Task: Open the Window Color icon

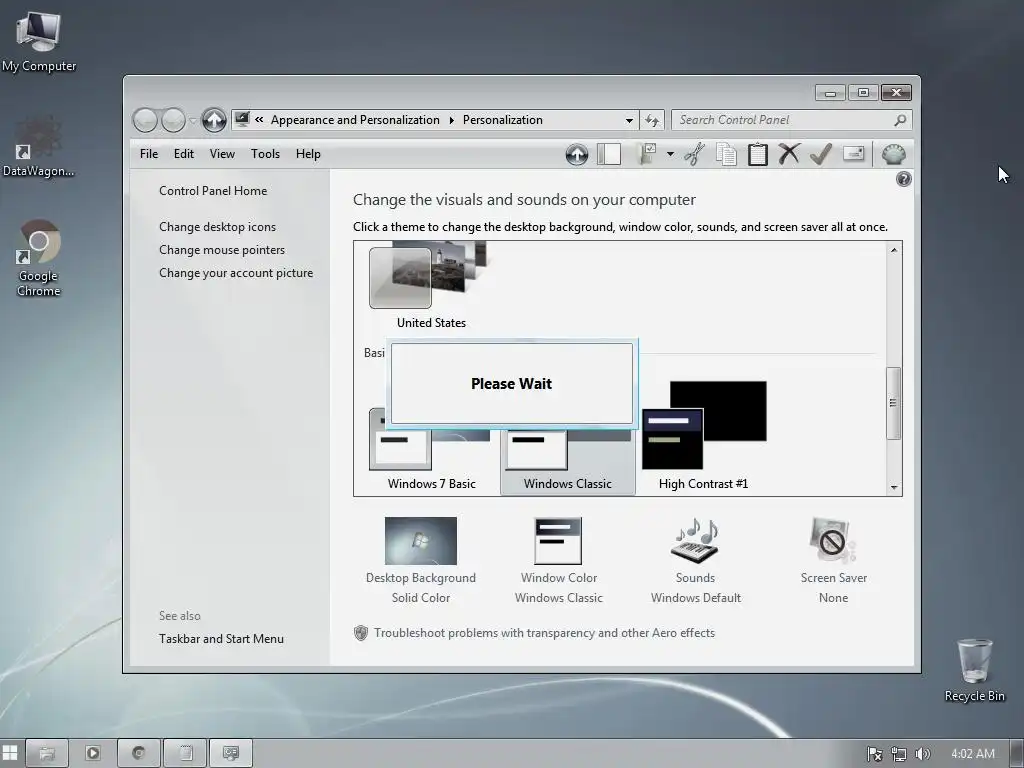Action: (x=558, y=541)
